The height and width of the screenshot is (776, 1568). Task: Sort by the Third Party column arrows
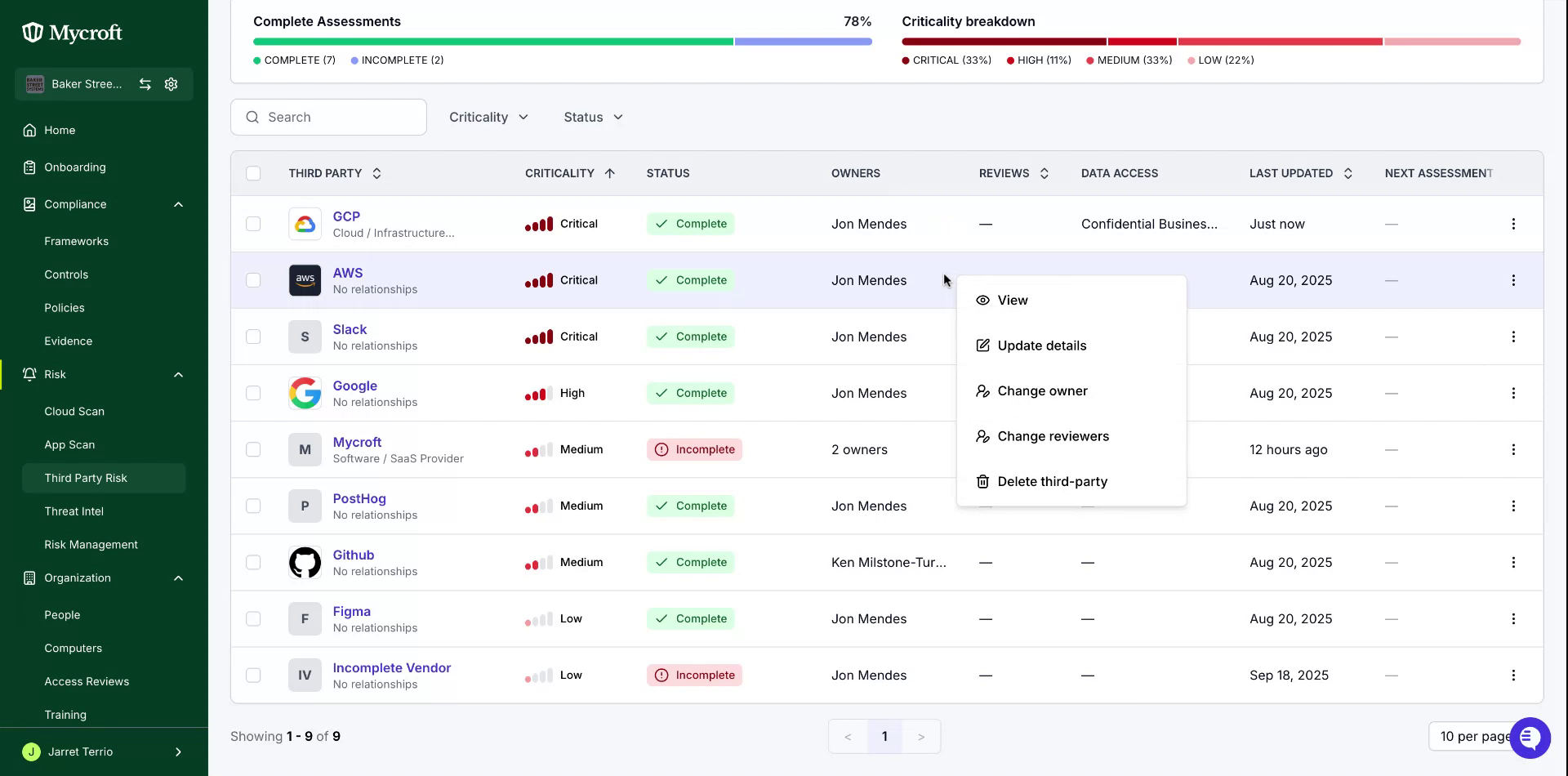click(376, 173)
